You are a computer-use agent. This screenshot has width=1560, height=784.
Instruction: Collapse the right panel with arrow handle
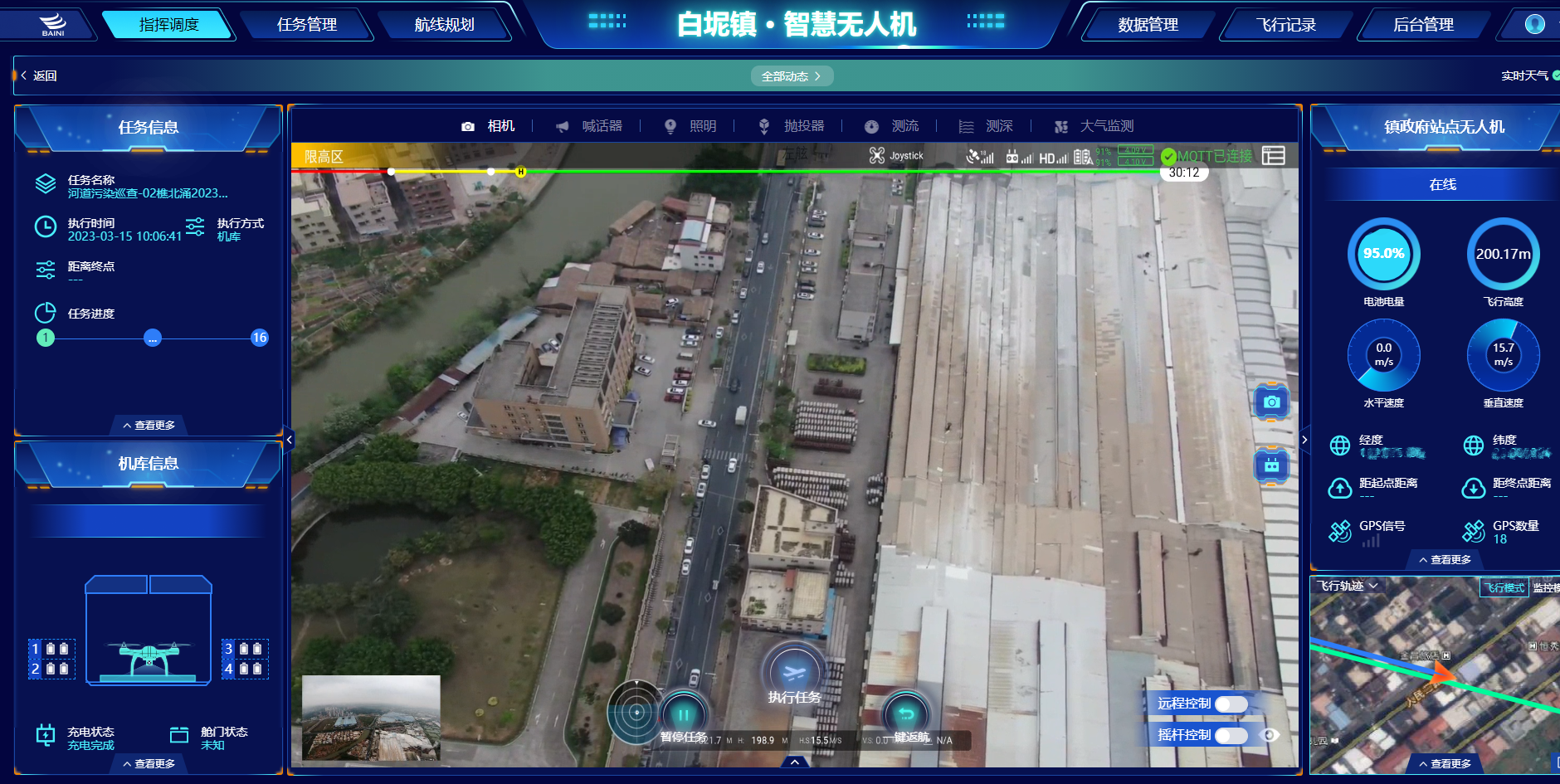(1304, 440)
